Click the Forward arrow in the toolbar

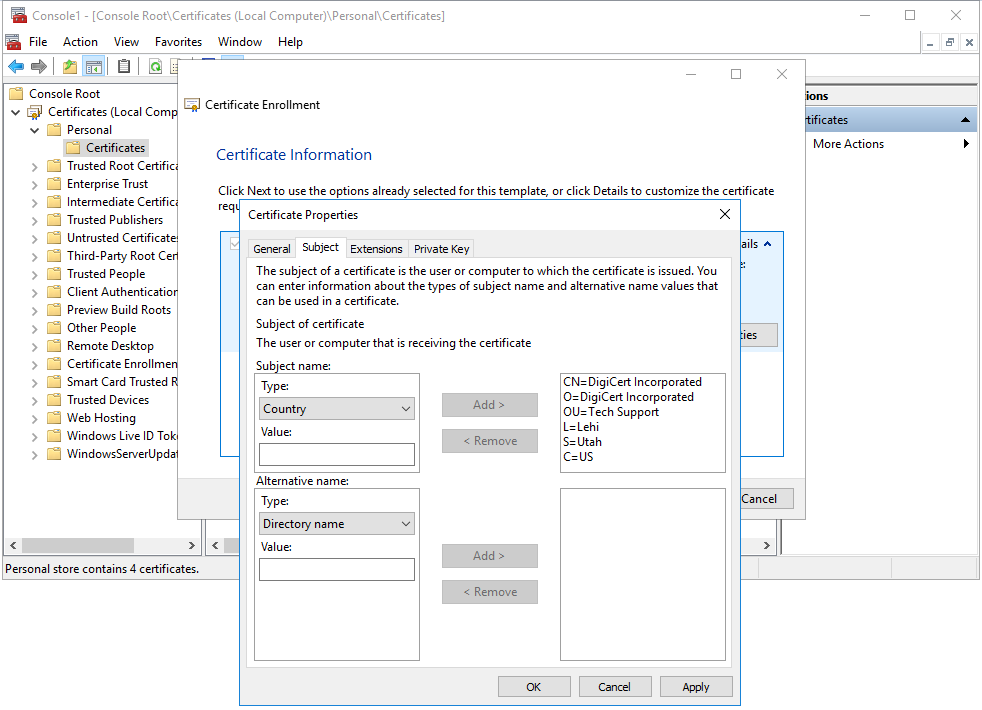click(39, 67)
